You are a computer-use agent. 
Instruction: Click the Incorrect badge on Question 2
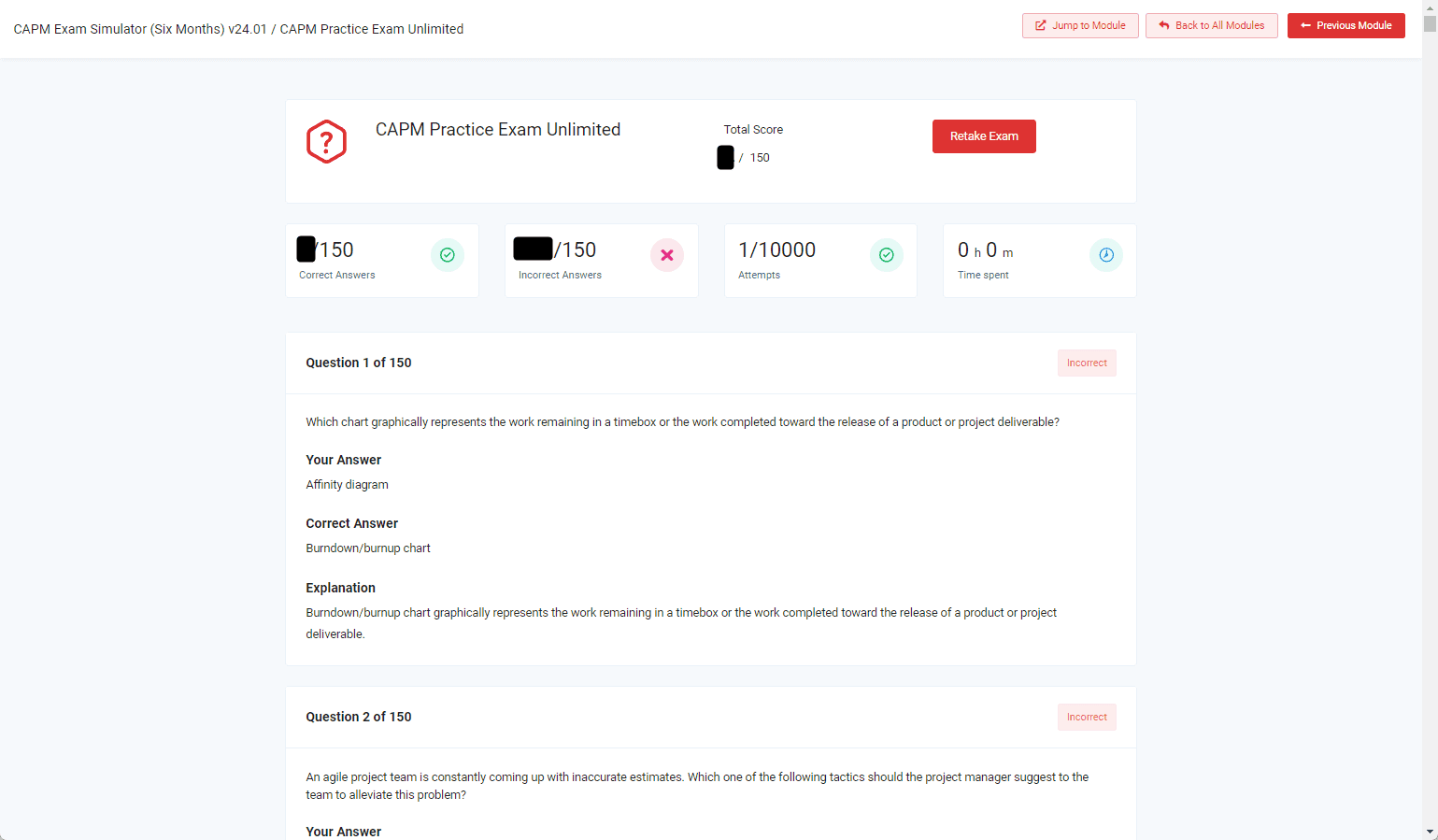coord(1087,718)
